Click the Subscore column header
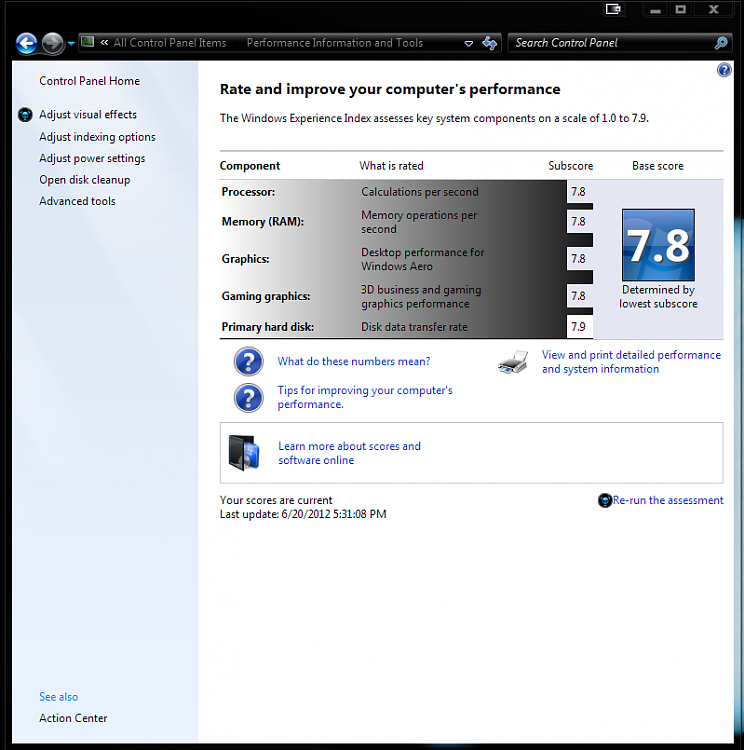The width and height of the screenshot is (744, 750). tap(570, 165)
